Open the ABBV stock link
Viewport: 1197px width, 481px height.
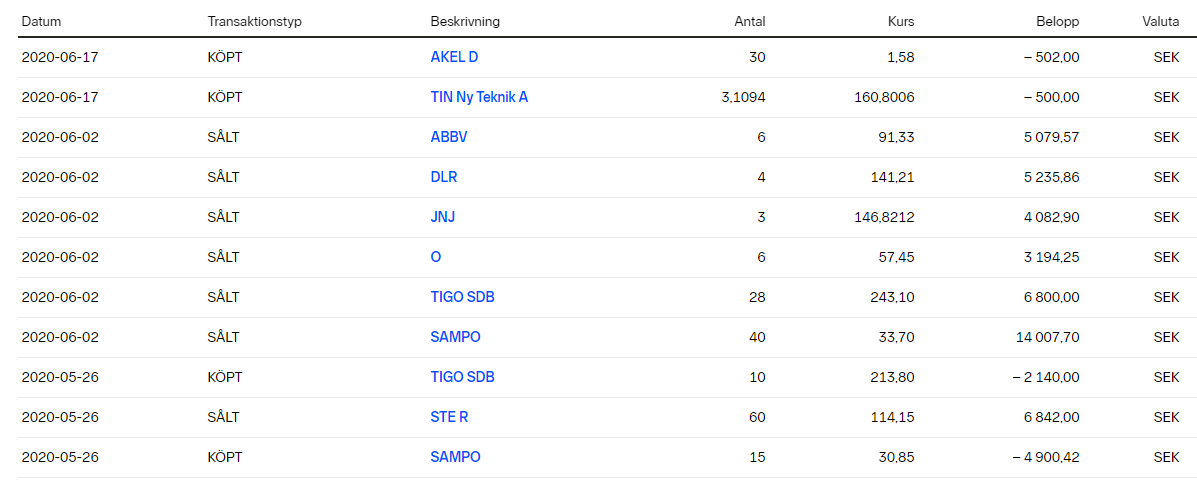tap(449, 137)
